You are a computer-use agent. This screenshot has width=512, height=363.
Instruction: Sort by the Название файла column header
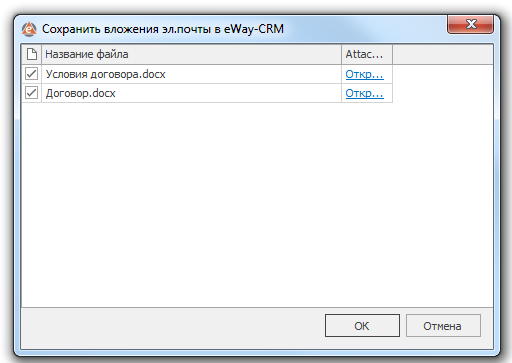(x=191, y=54)
